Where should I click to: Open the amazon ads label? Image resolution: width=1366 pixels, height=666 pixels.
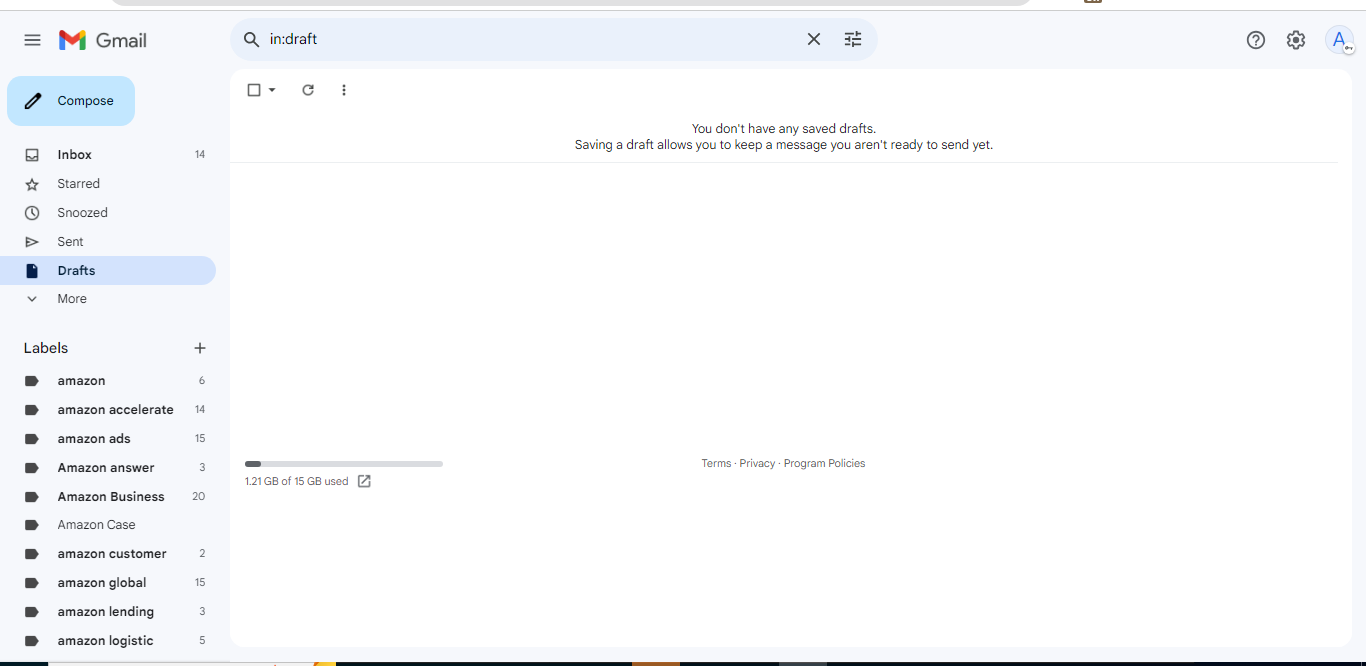pos(108,439)
